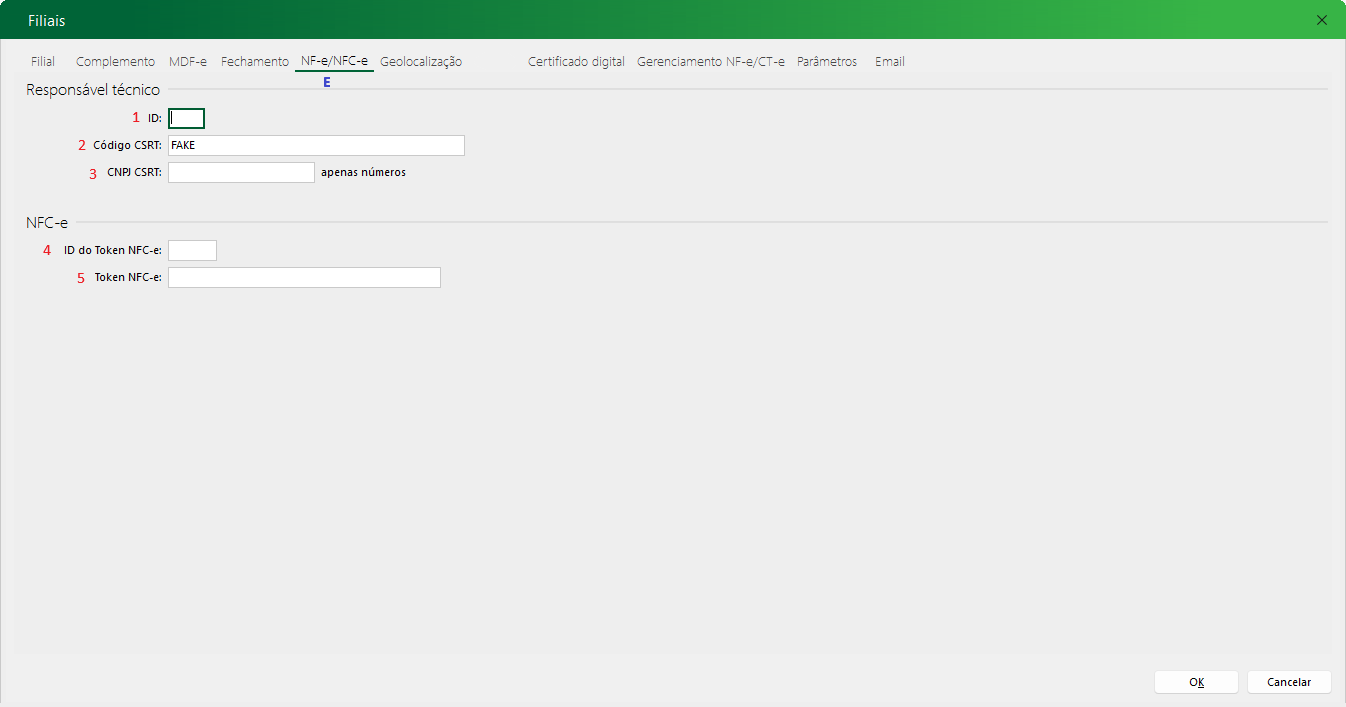1346x707 pixels.
Task: Close the Filiais dialog window
Action: [1322, 20]
